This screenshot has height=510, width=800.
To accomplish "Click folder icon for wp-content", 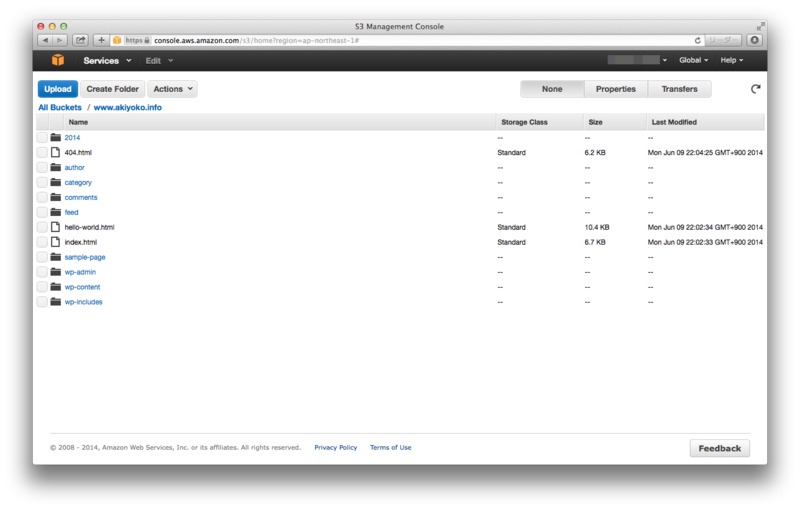I will click(56, 287).
